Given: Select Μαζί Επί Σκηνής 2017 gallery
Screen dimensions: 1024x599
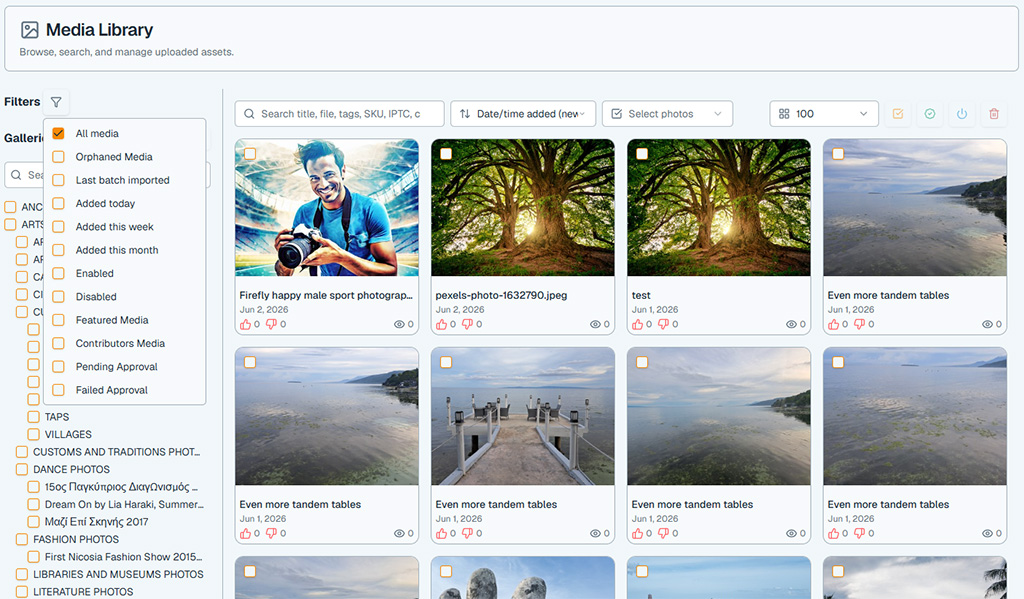Looking at the screenshot, I should (x=97, y=522).
